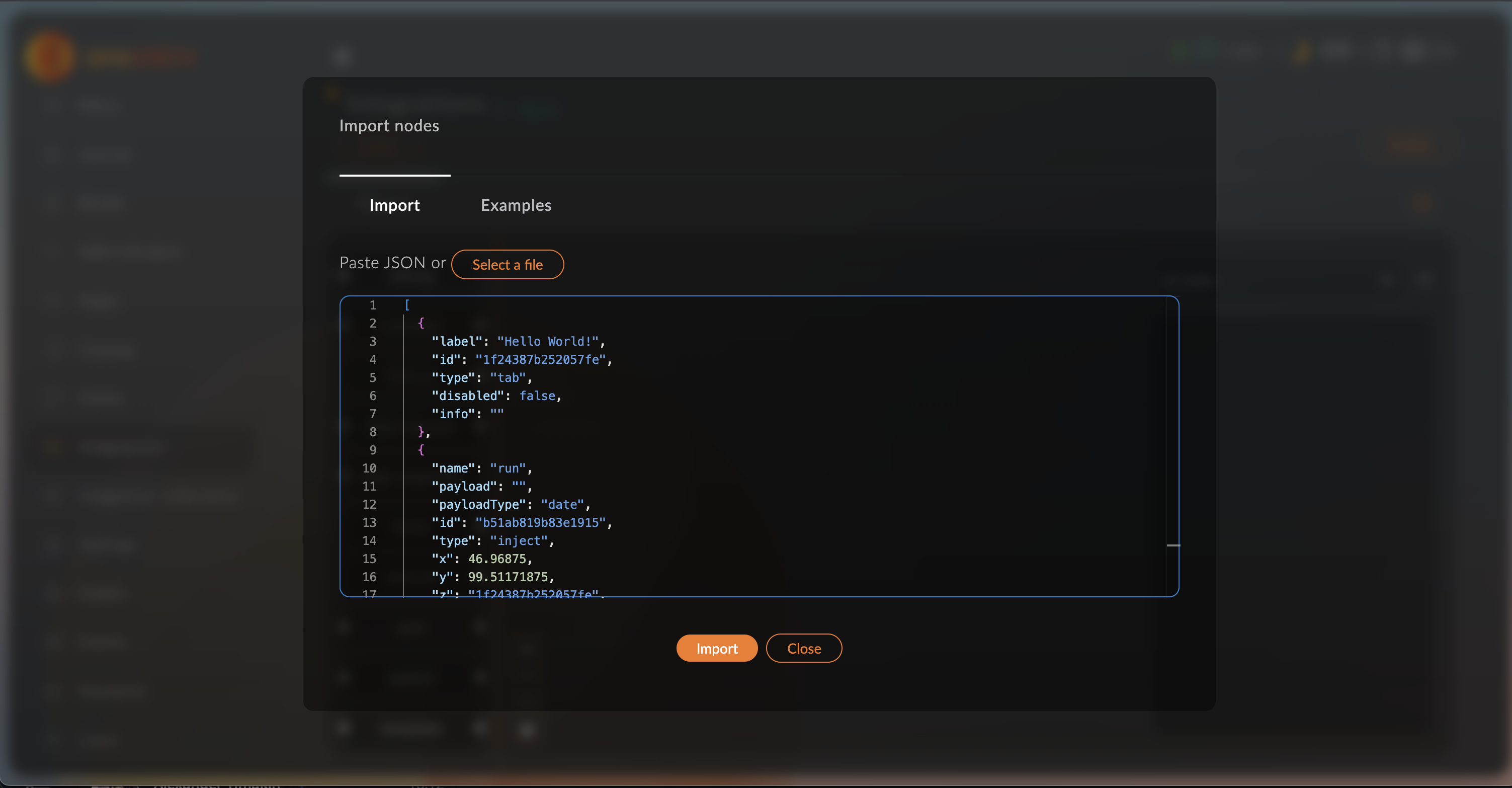Click the Select a file button
Screen dimensions: 1512x788
(x=507, y=265)
